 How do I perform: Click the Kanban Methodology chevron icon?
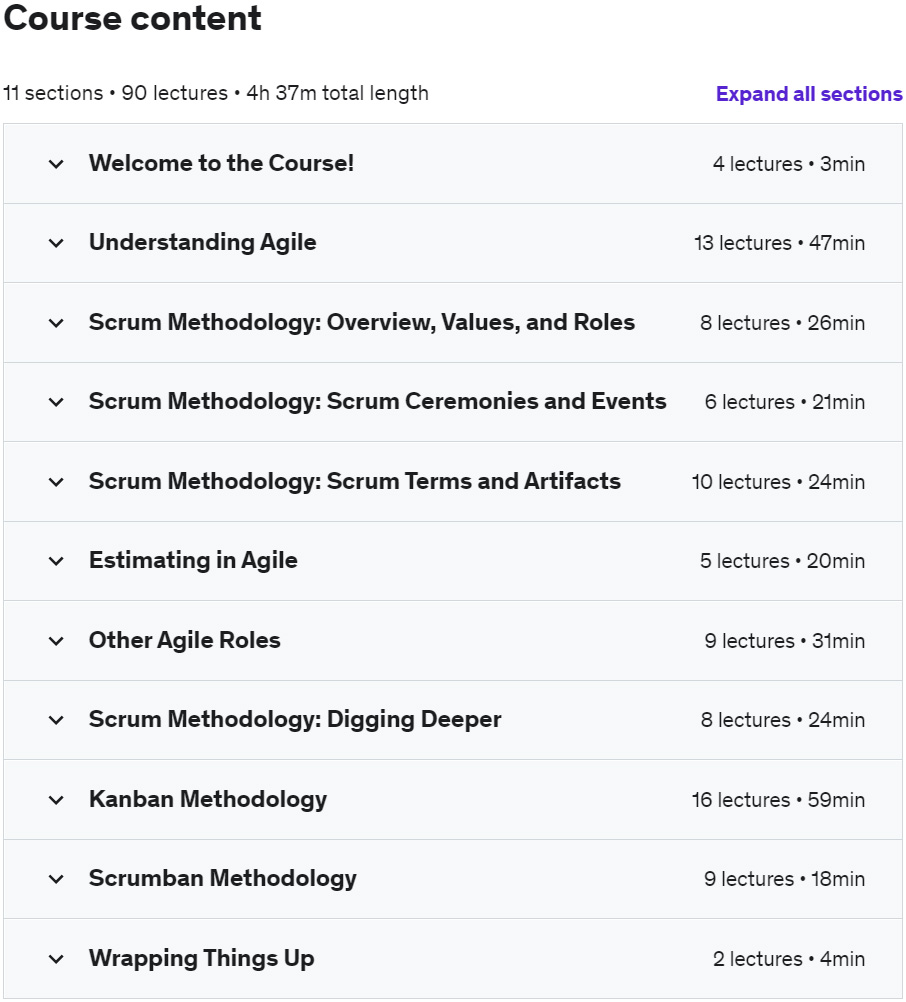coord(56,800)
